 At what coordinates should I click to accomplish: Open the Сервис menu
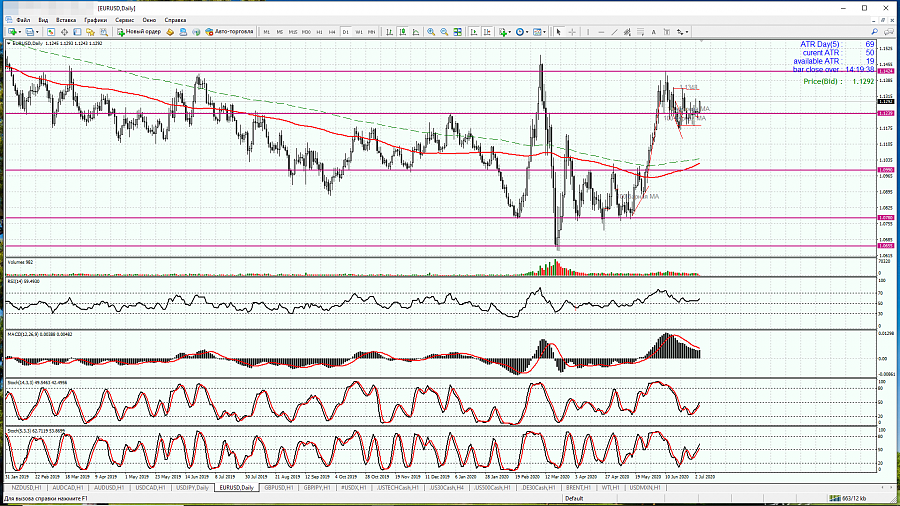point(125,20)
